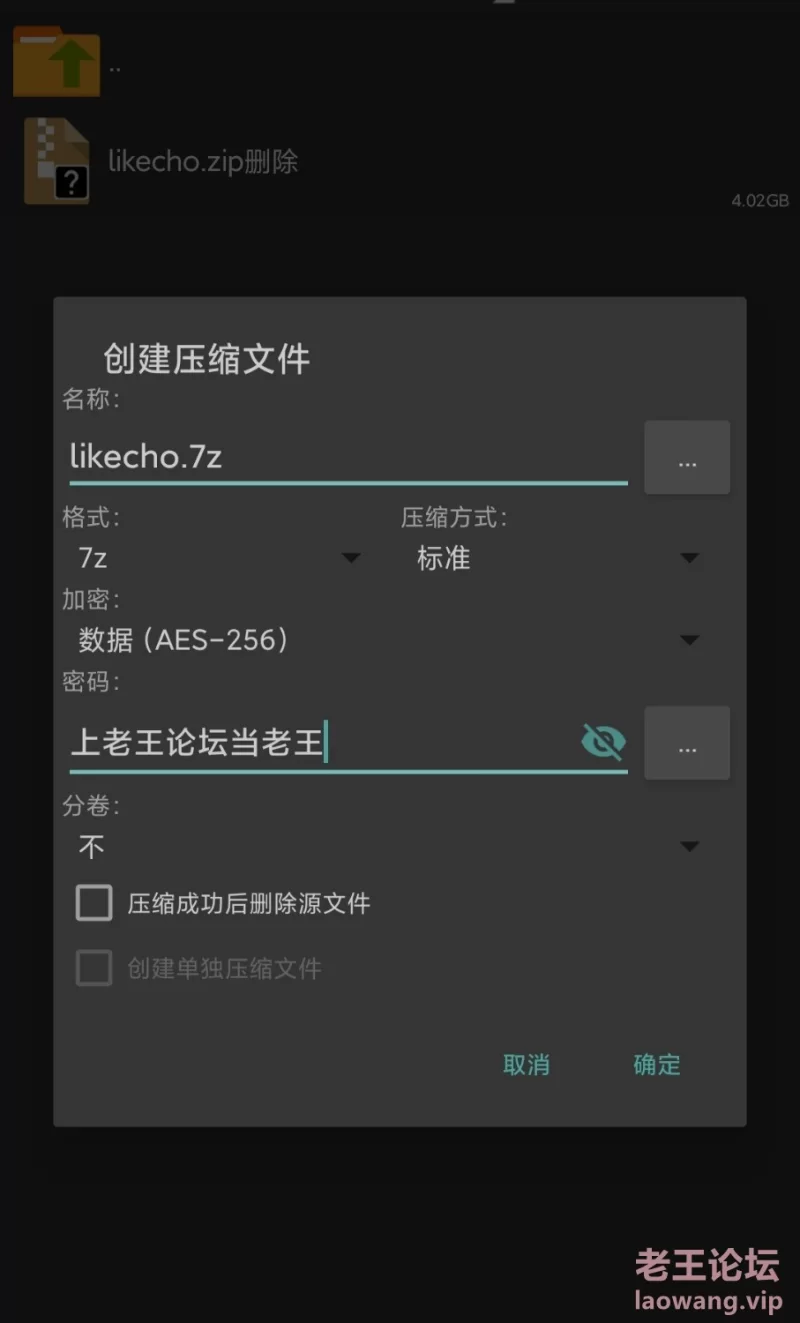Tap 取消 to dismiss the dialog
This screenshot has width=800, height=1323.
[527, 1065]
